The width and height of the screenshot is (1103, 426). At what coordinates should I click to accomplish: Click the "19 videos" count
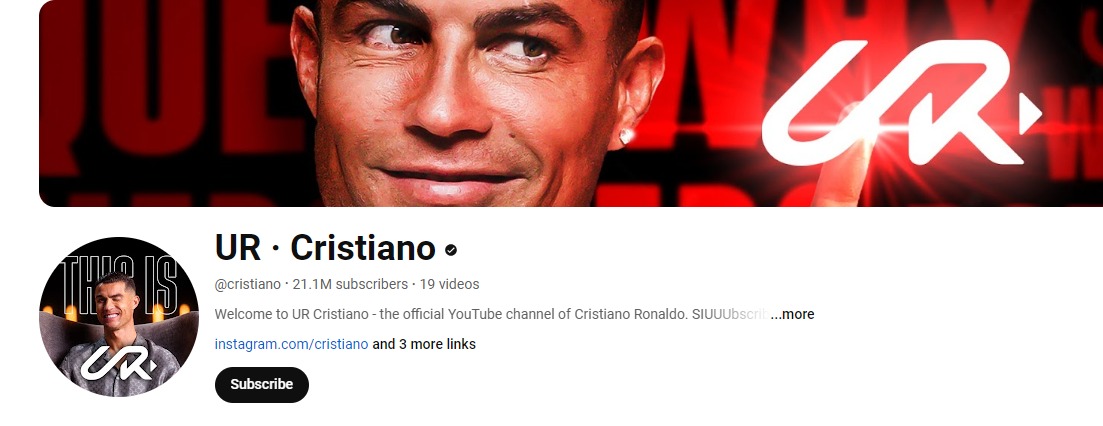[450, 285]
